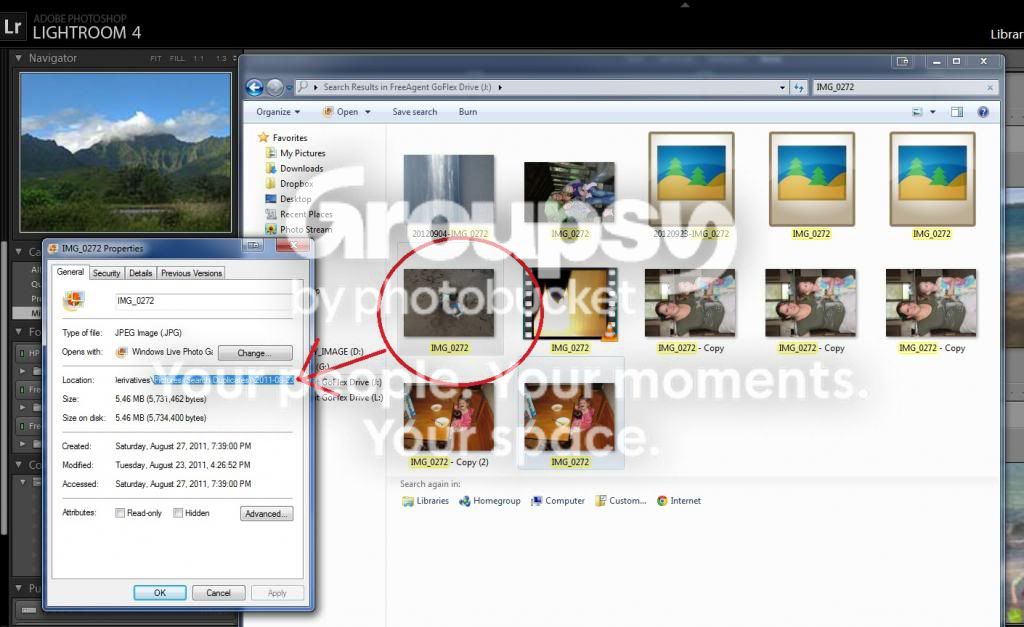
Task: Click the refresh button beside address bar
Action: (x=799, y=87)
